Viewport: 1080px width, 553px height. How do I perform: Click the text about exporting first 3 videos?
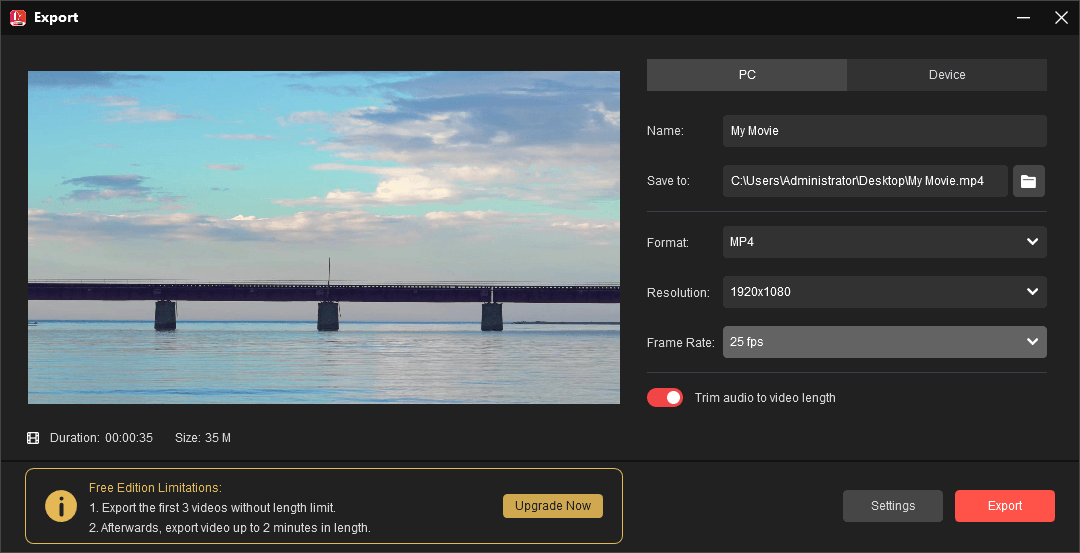(x=212, y=508)
